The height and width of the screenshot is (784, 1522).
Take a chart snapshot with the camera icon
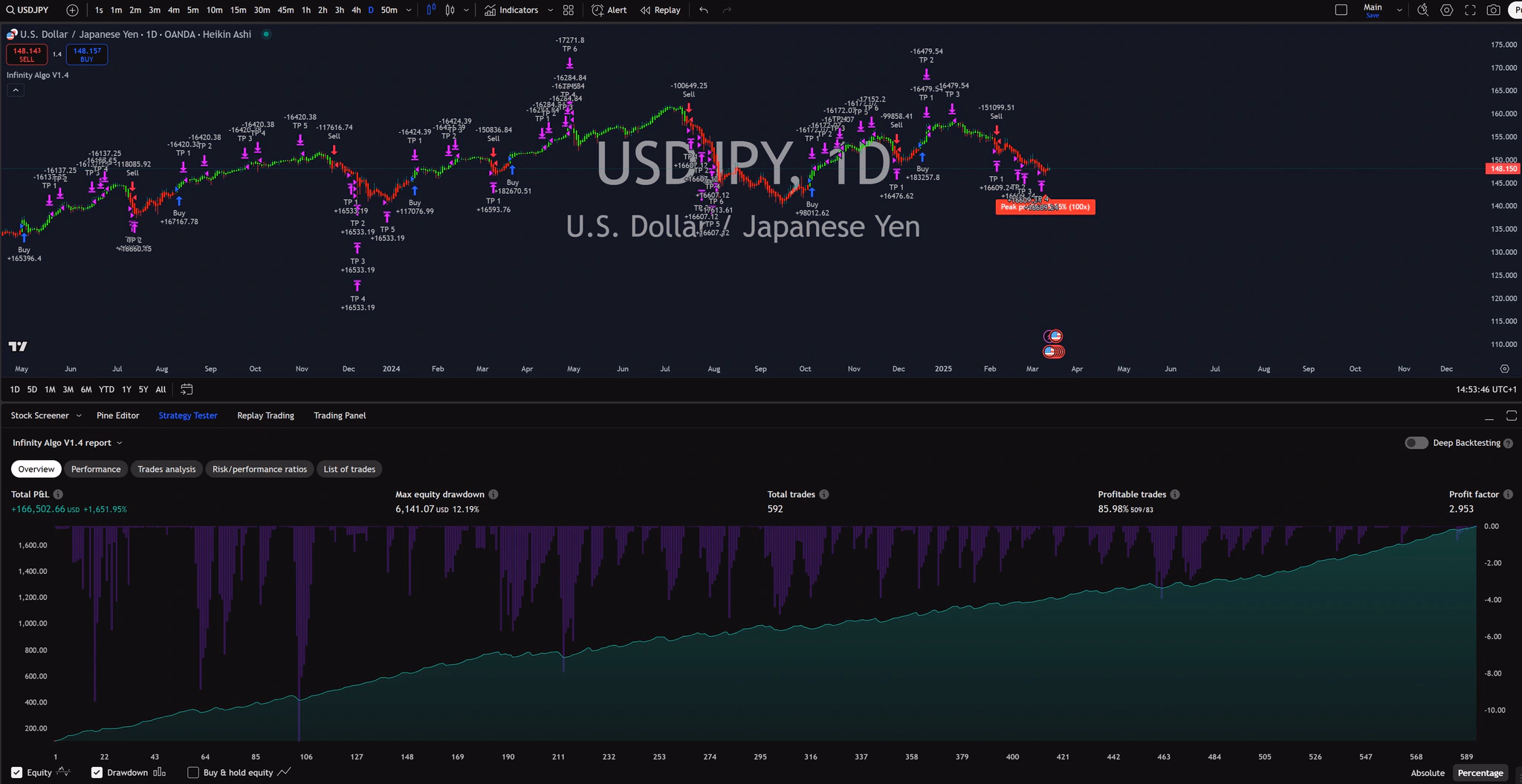1494,10
